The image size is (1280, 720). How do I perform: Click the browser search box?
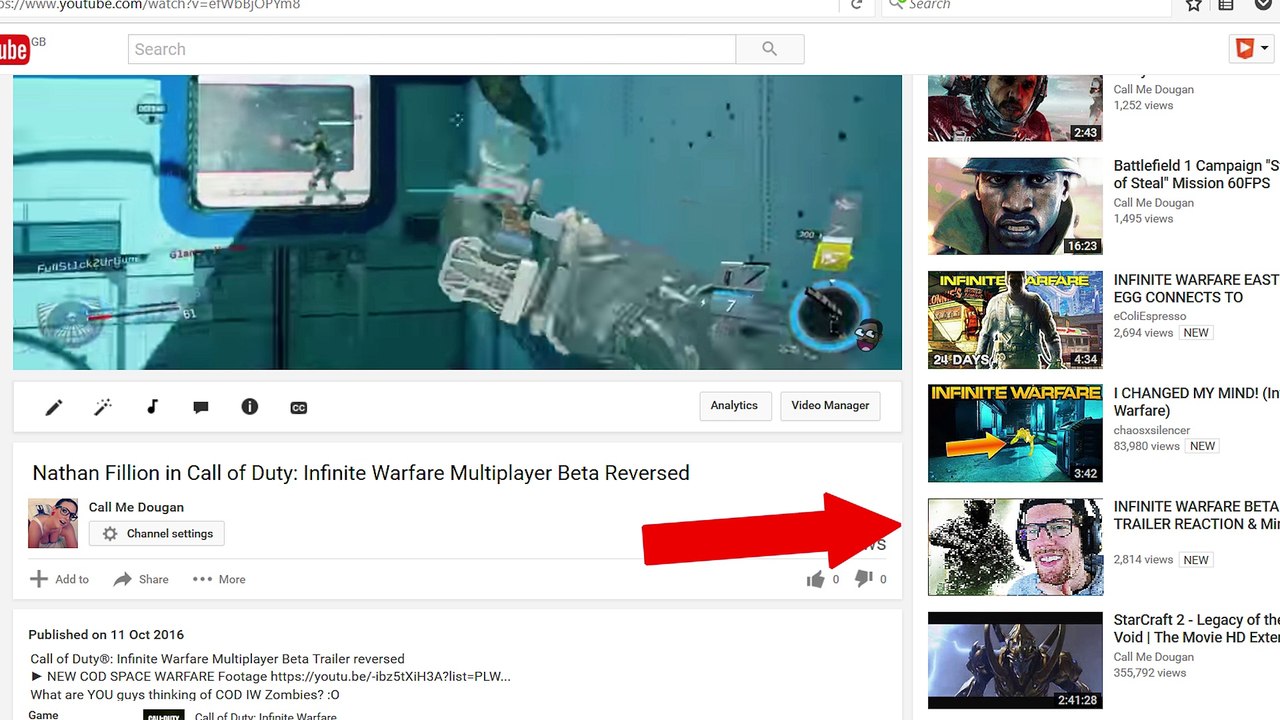[1025, 5]
